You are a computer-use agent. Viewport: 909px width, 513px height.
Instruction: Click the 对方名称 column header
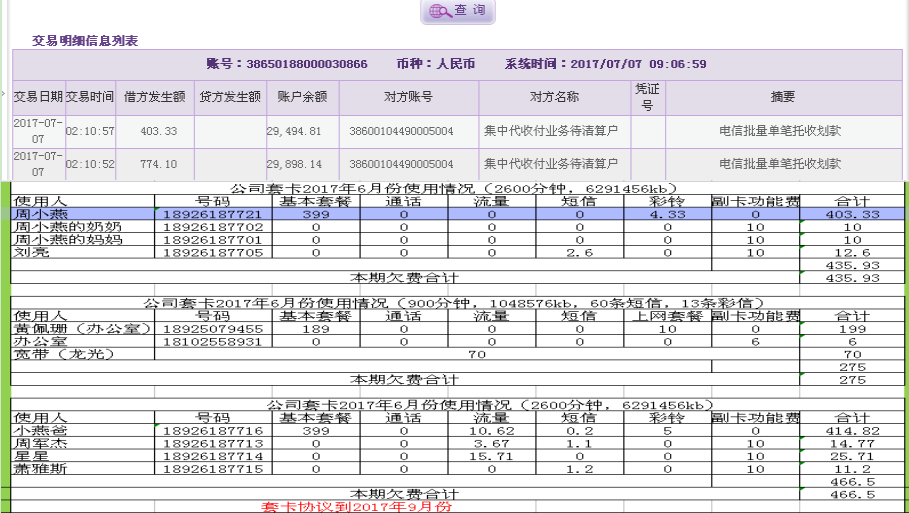[x=554, y=97]
